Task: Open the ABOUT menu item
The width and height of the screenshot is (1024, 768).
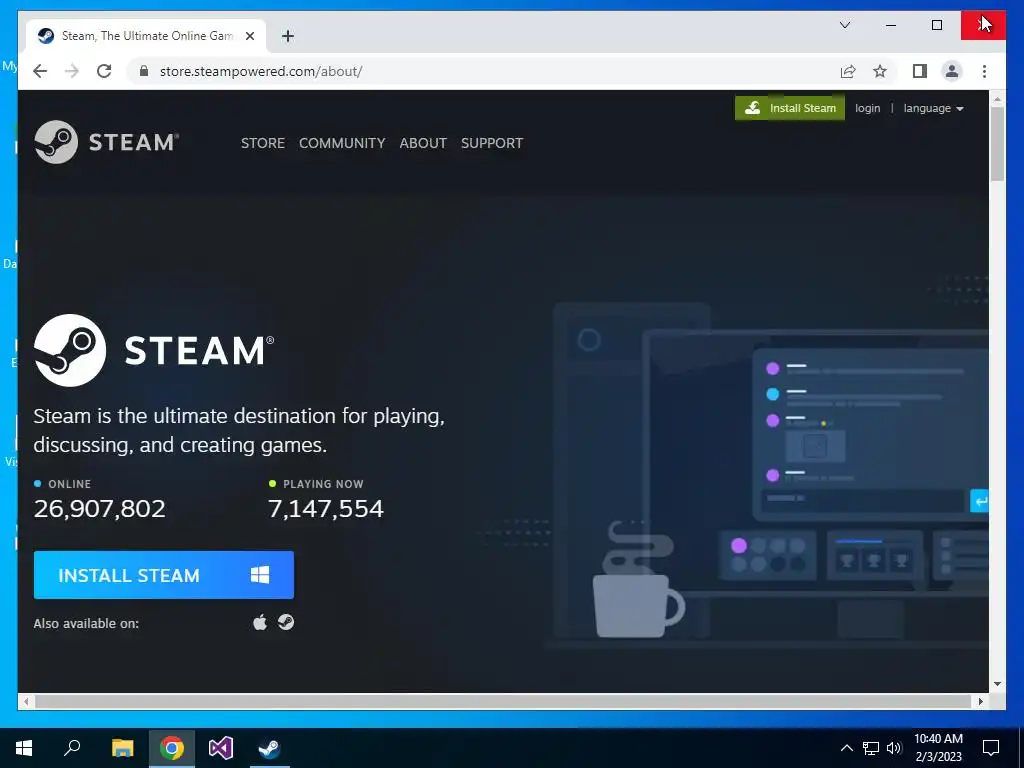Action: (423, 143)
